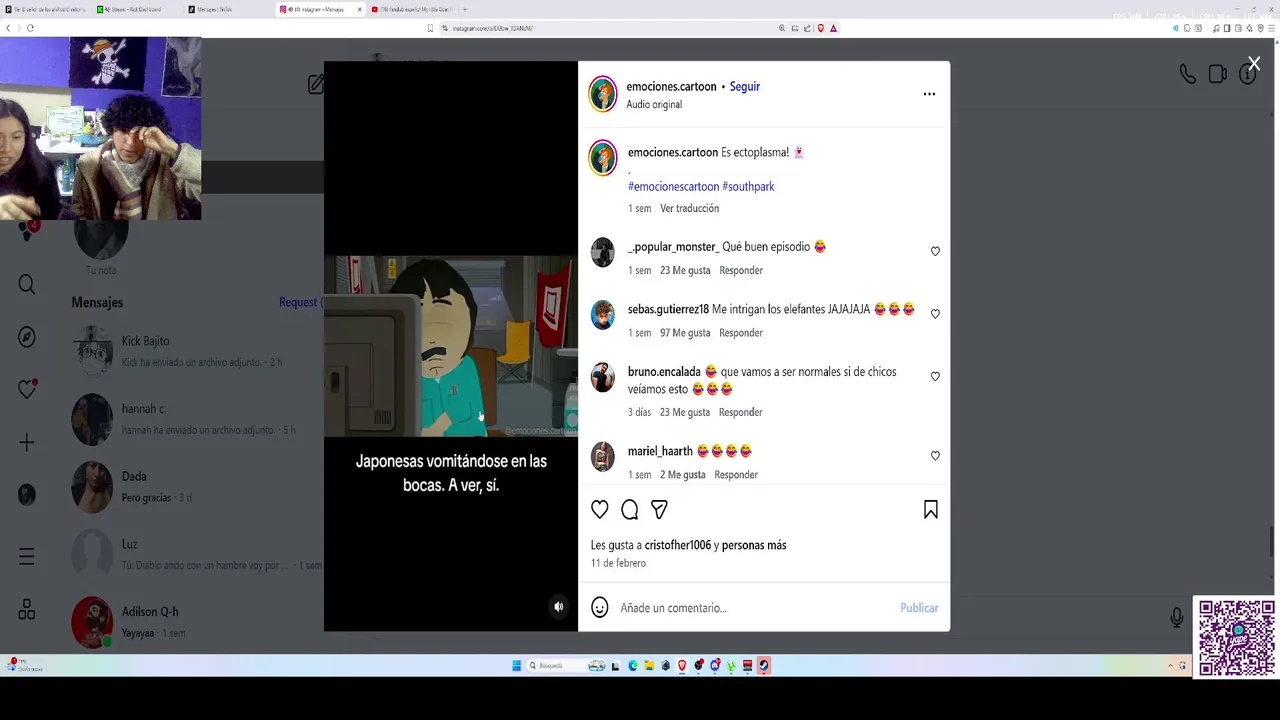1280x720 pixels.
Task: Open Brave Shields lion icon in address bar
Action: point(821,28)
